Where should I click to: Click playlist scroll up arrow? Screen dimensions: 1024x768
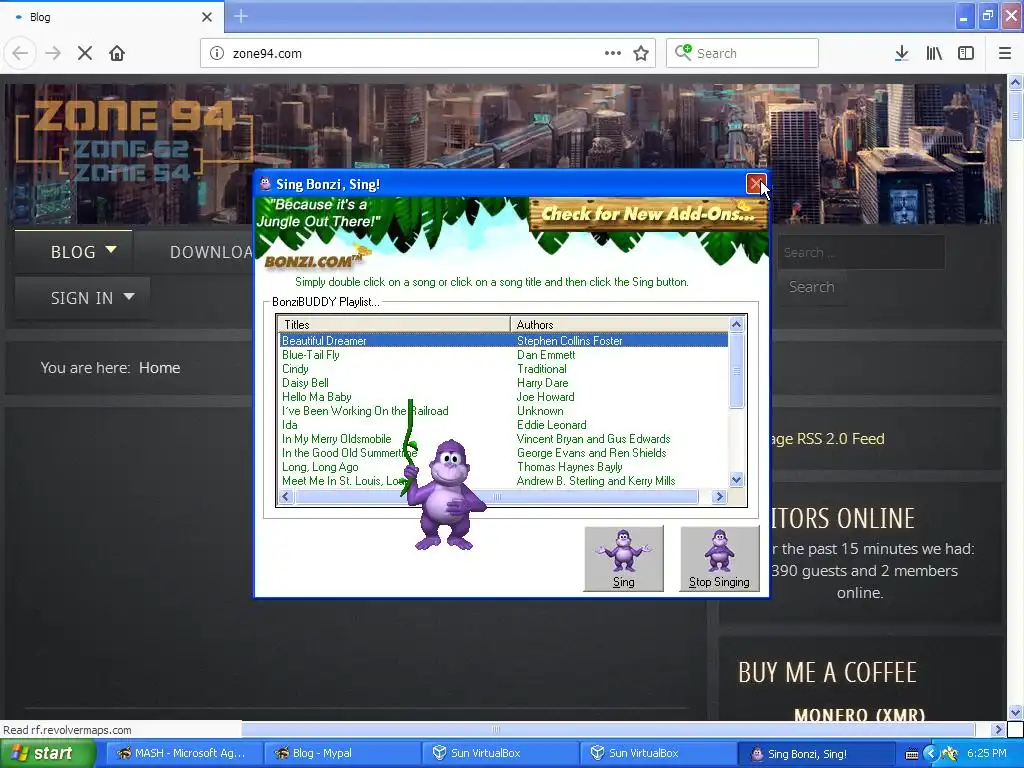(737, 325)
